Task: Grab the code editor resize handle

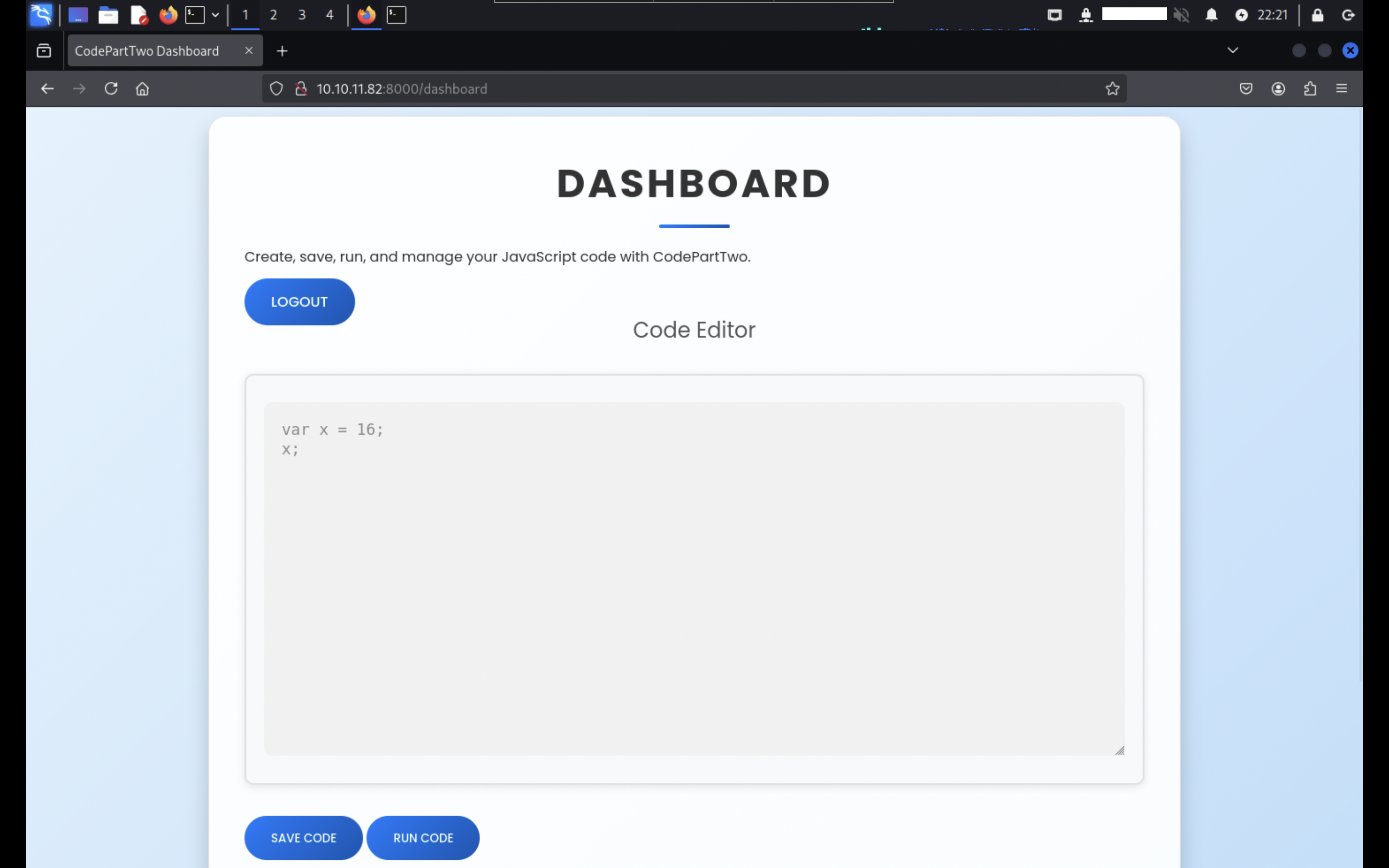Action: (x=1119, y=750)
